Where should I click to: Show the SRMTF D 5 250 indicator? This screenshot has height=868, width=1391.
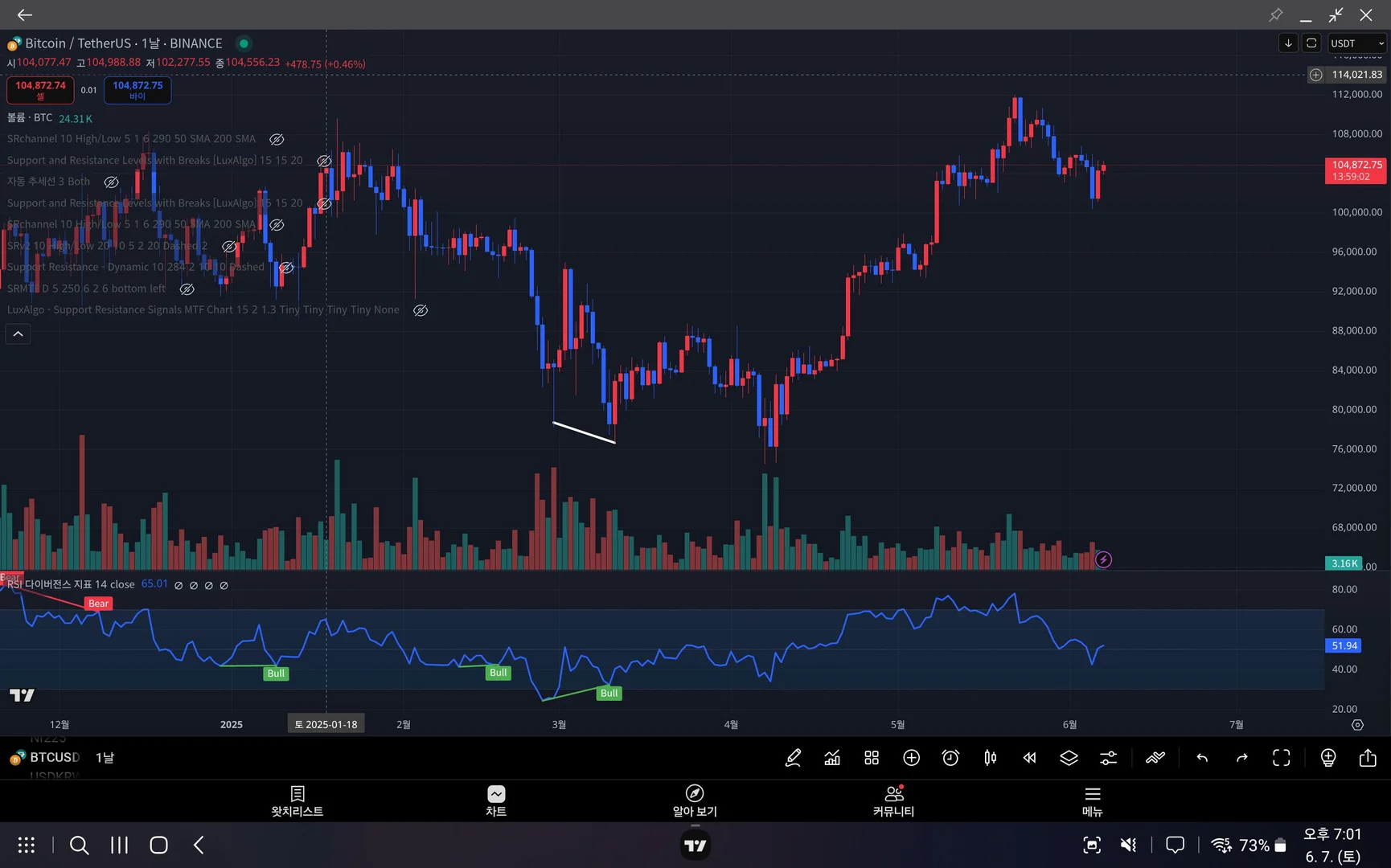pyautogui.click(x=187, y=289)
